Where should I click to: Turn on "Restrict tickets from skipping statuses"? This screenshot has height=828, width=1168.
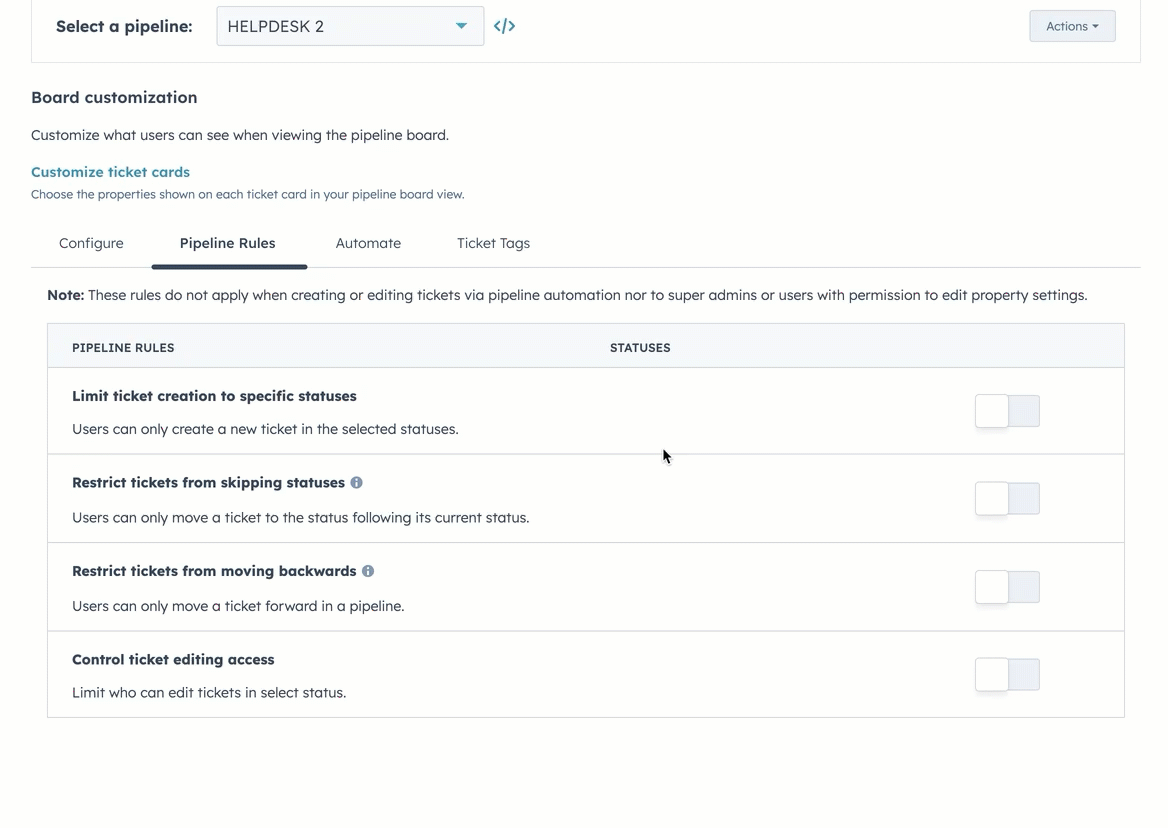pos(1007,498)
